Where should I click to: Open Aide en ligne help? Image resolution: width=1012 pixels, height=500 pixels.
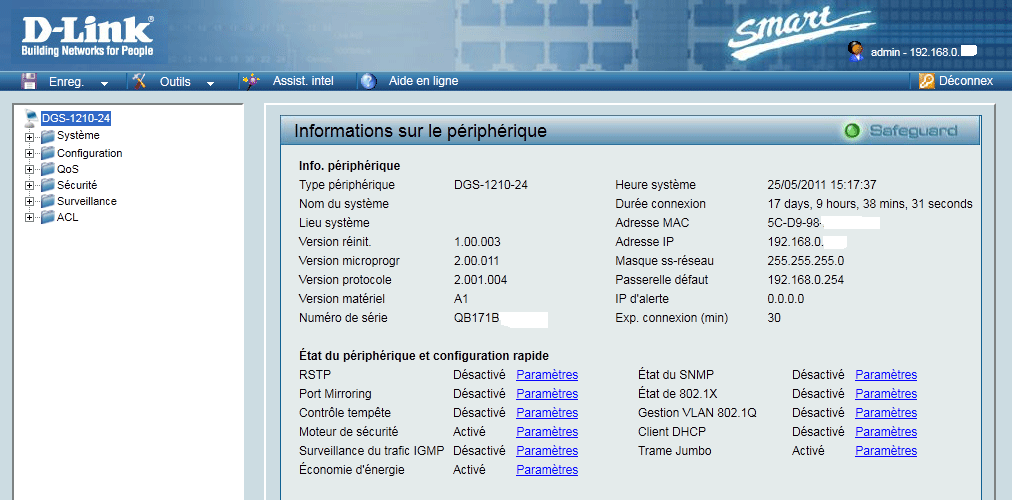coord(423,81)
